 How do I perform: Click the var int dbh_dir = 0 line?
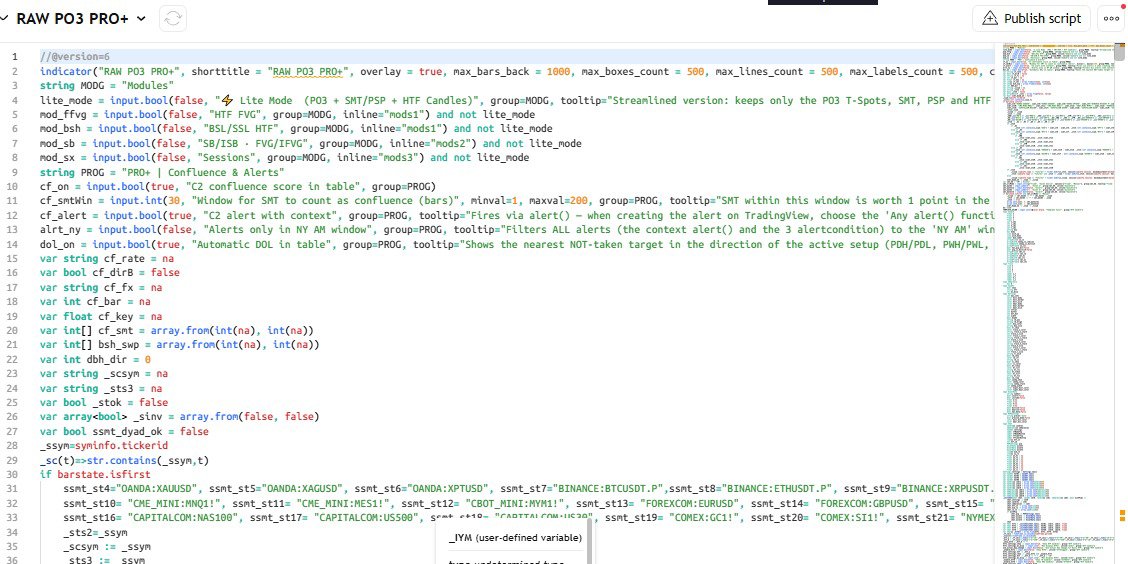(96, 359)
